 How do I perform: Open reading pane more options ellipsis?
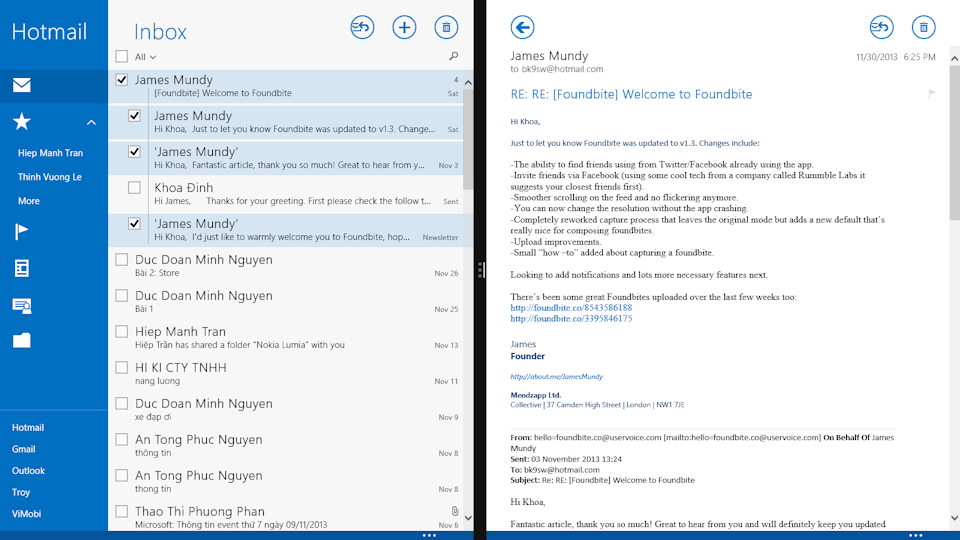pos(915,535)
